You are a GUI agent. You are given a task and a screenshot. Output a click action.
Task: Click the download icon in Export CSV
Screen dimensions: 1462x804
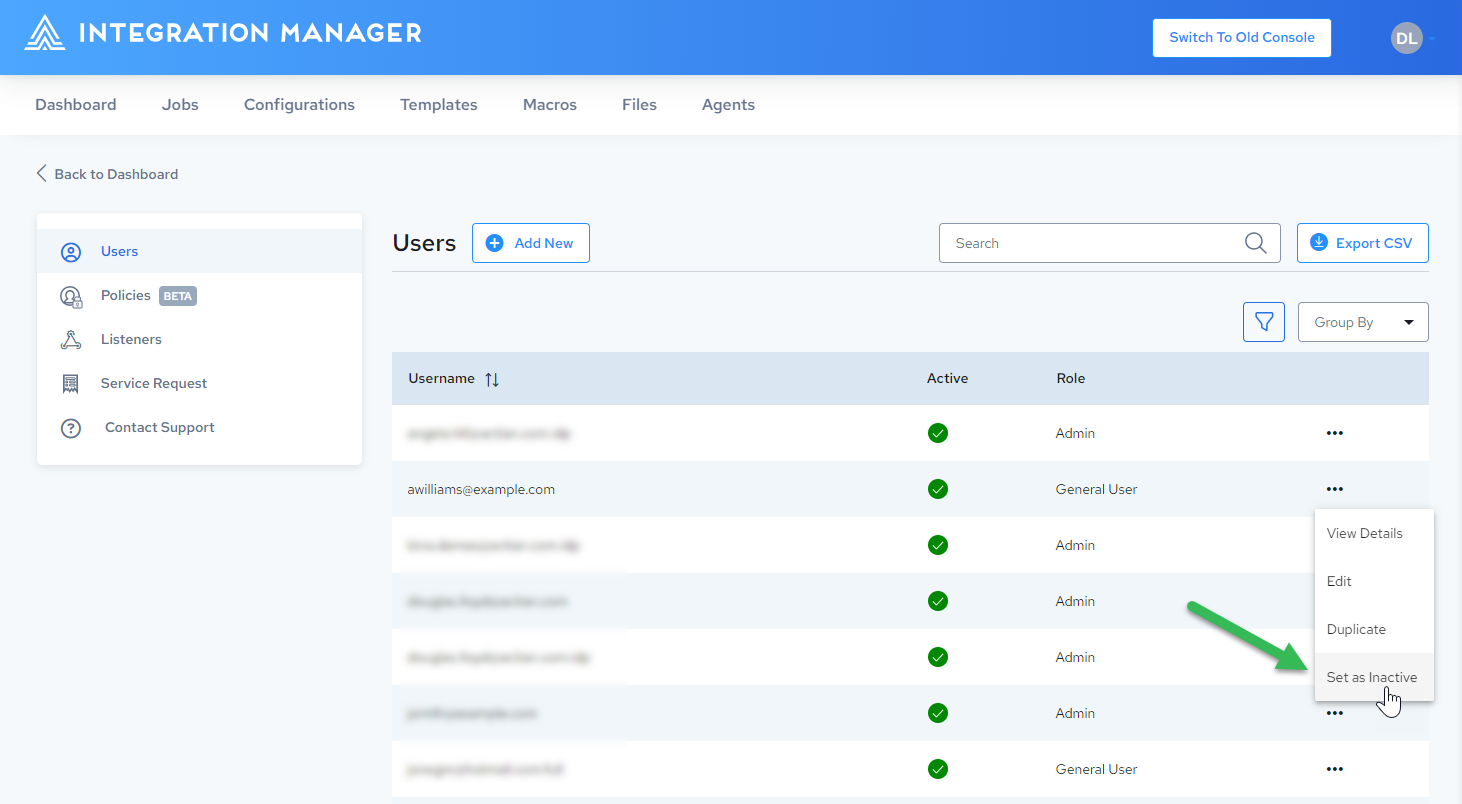click(1318, 242)
